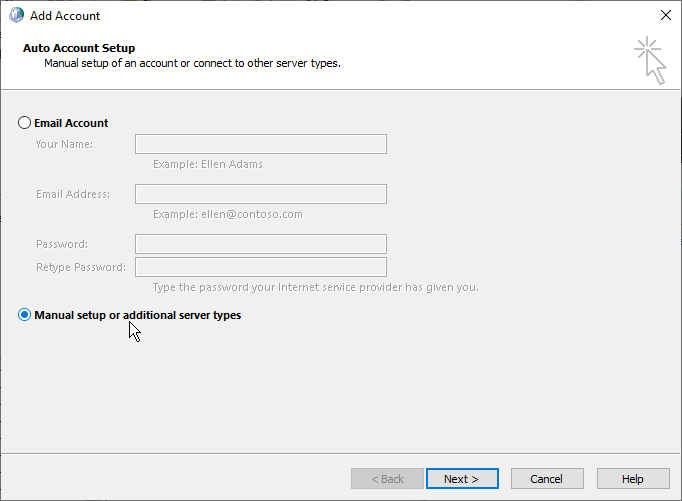682x501 pixels.
Task: Go to the next step with Next button
Action: pyautogui.click(x=462, y=478)
